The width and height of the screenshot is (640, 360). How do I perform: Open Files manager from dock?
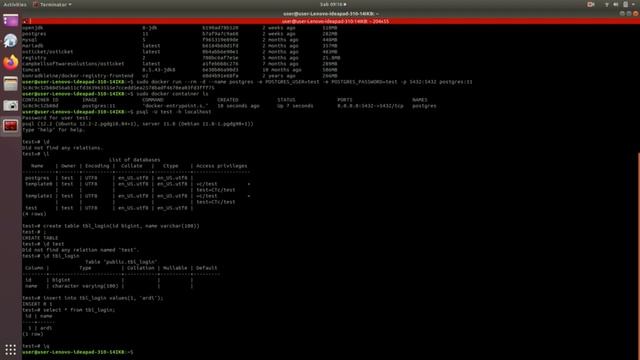(x=11, y=84)
